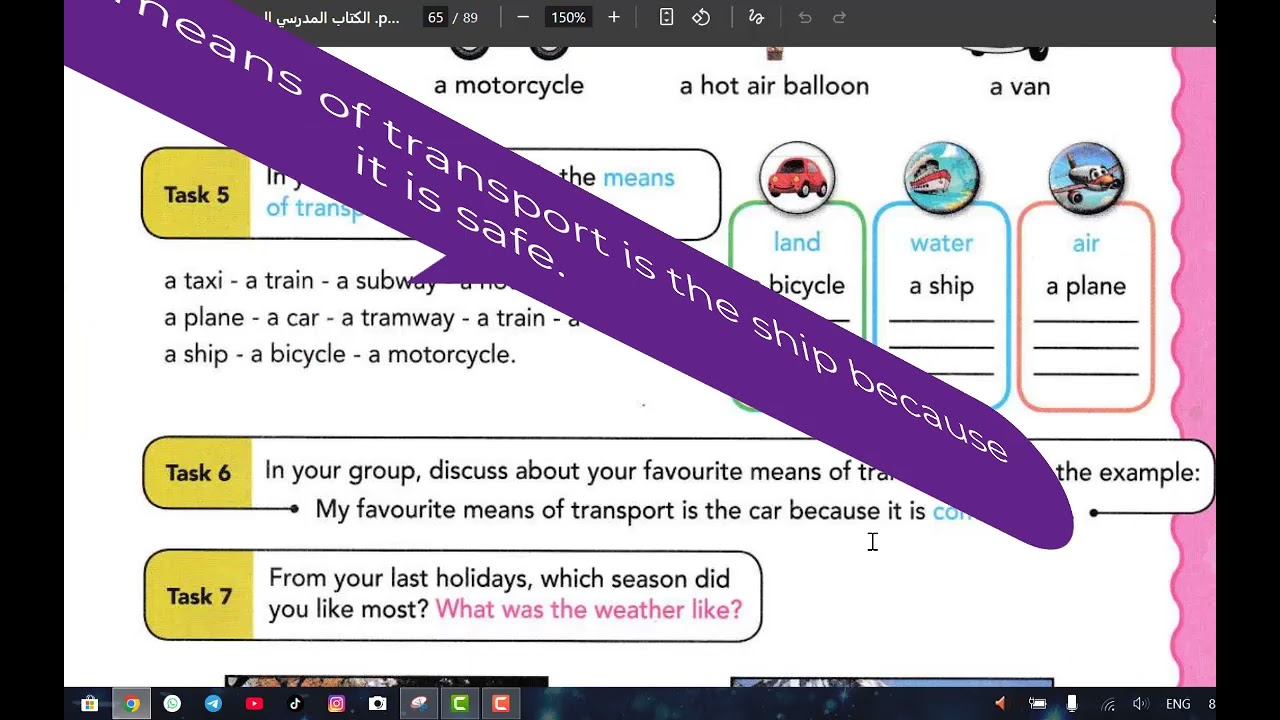Viewport: 1280px width, 720px height.
Task: Open the Wi-Fi network tray icon
Action: point(1108,704)
